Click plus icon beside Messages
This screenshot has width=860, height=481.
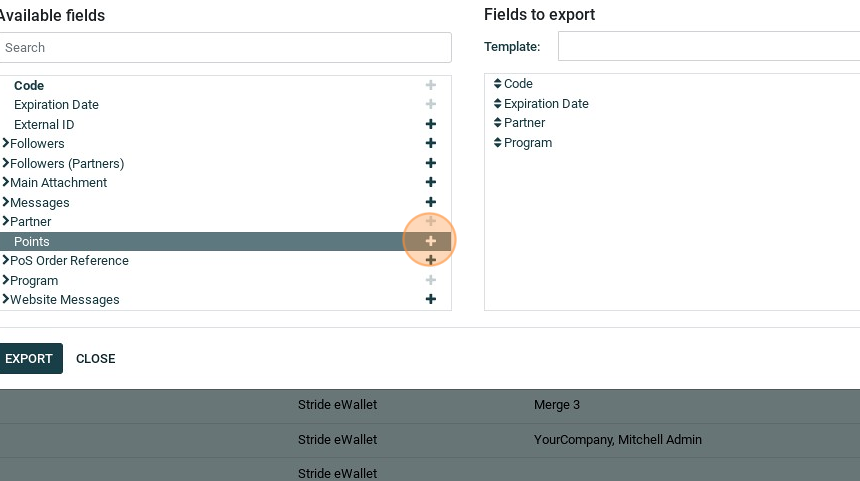[x=431, y=202]
